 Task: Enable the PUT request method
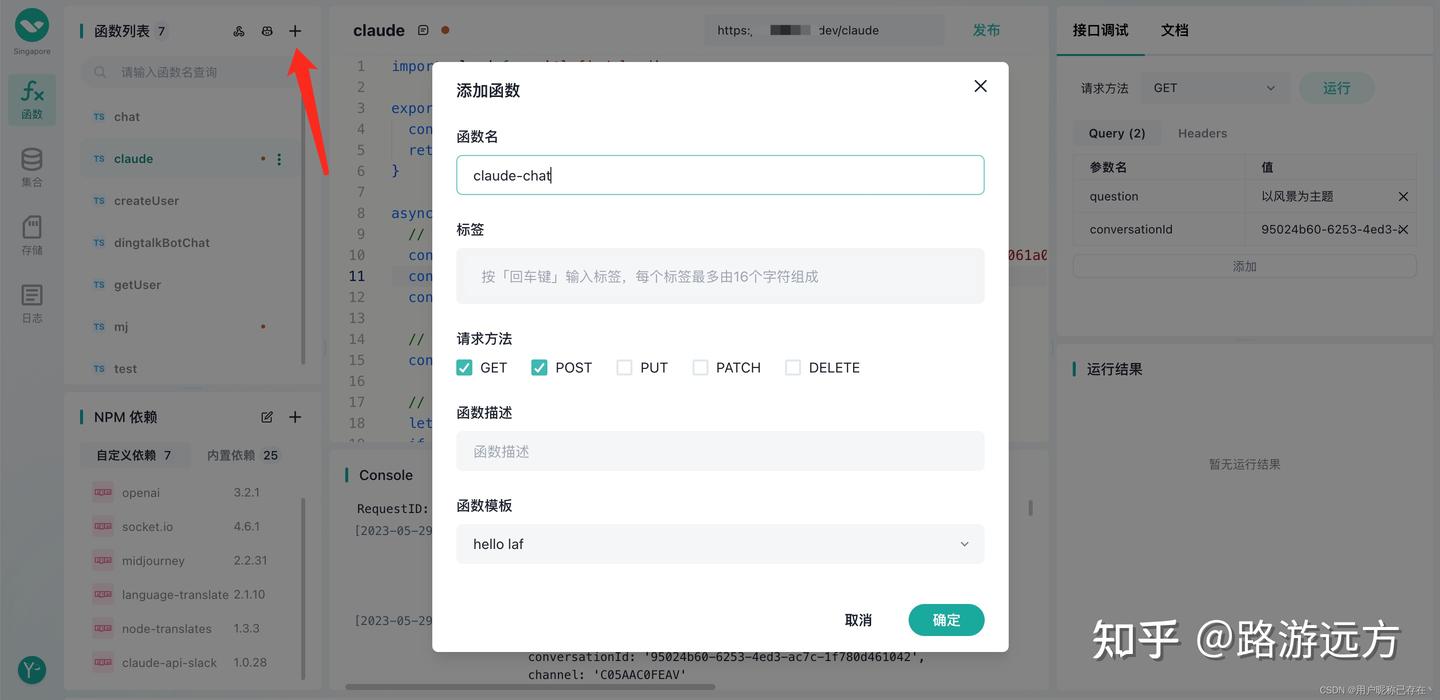click(624, 367)
